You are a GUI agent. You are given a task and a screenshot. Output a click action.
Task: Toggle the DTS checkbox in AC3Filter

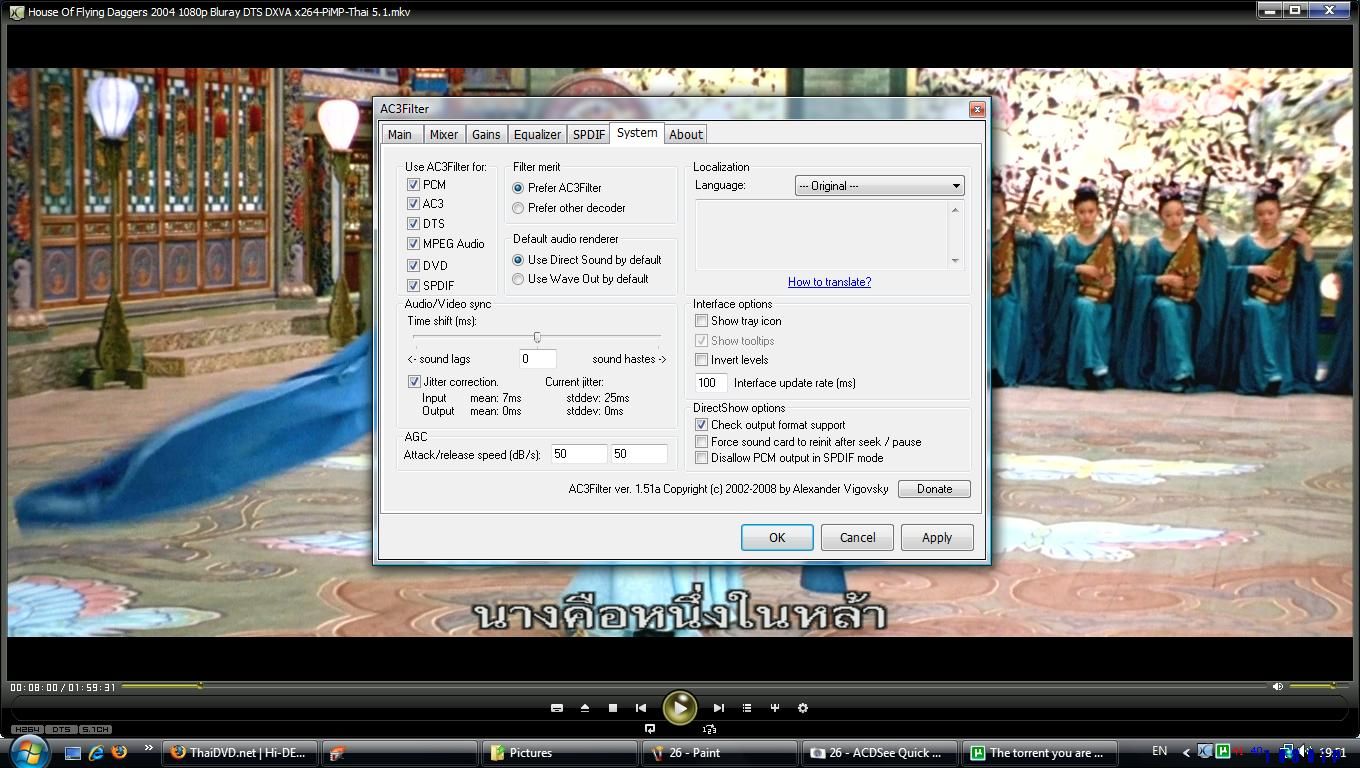pyautogui.click(x=413, y=224)
